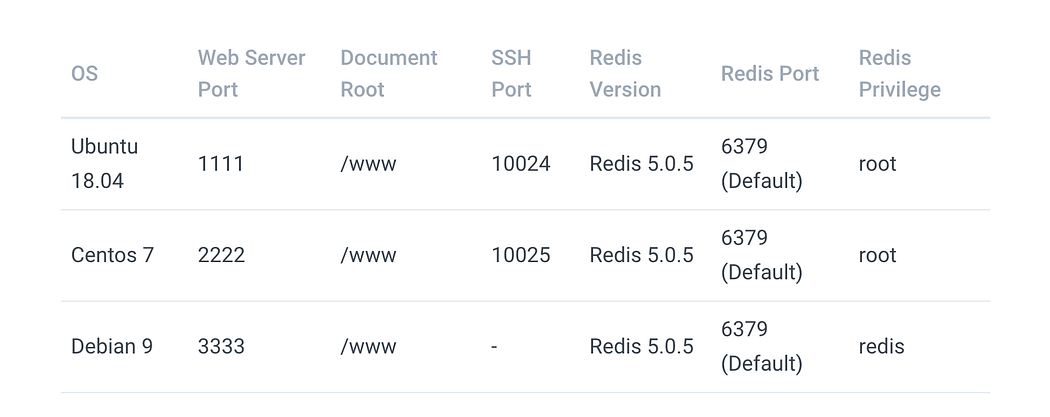Click root privilege in Centos 7 row

[x=877, y=255]
